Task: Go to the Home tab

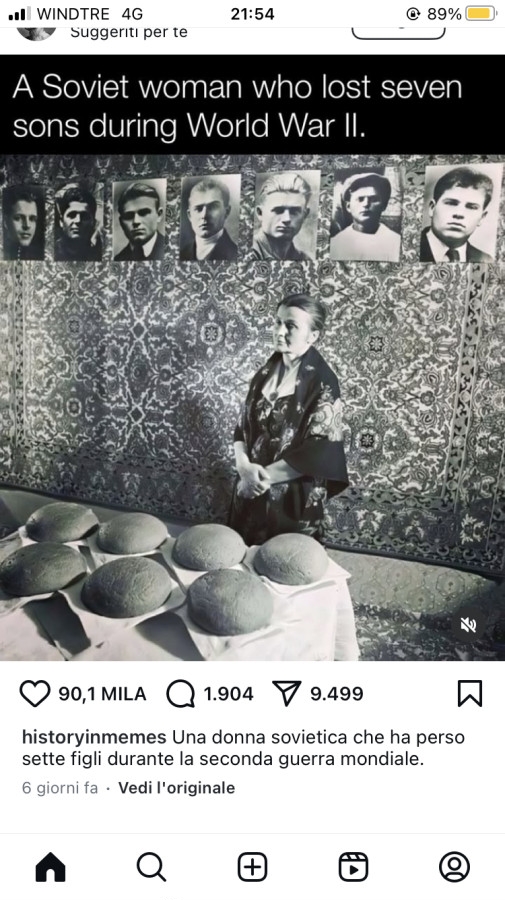Action: point(50,867)
